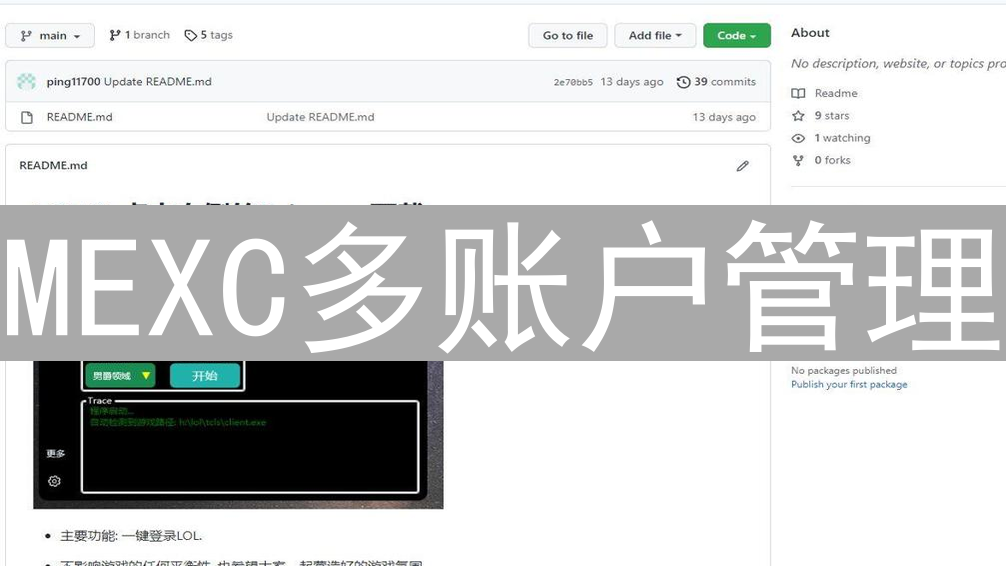The height and width of the screenshot is (566, 1006).
Task: Open README.md row commit message
Action: (320, 117)
